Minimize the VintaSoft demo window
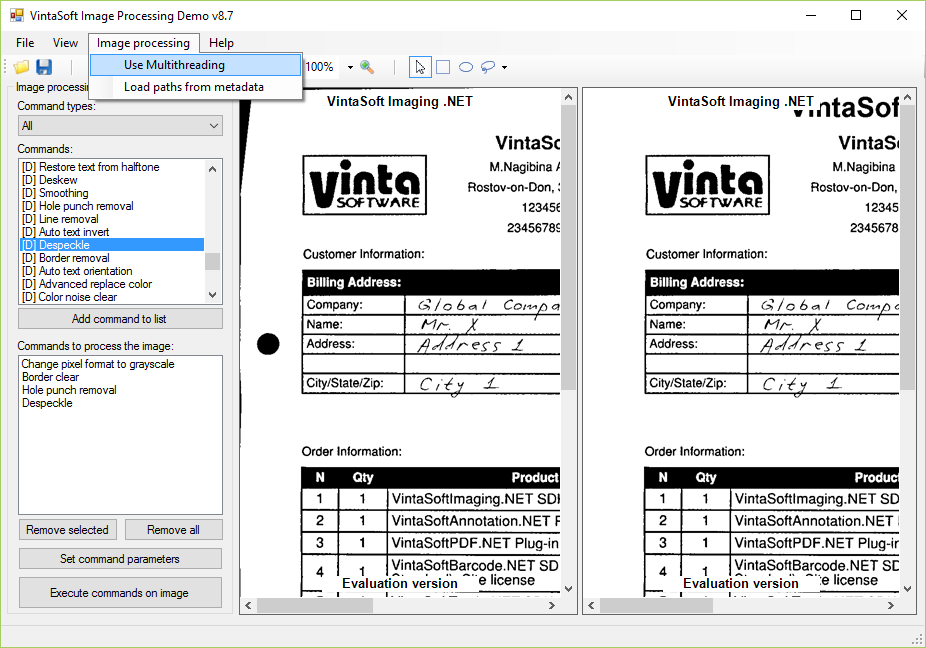Viewport: 926px width, 648px height. click(x=811, y=15)
